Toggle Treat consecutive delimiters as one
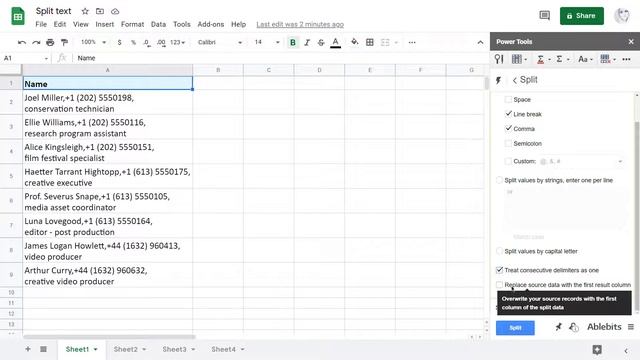Viewport: 640px width, 360px height. tap(499, 270)
